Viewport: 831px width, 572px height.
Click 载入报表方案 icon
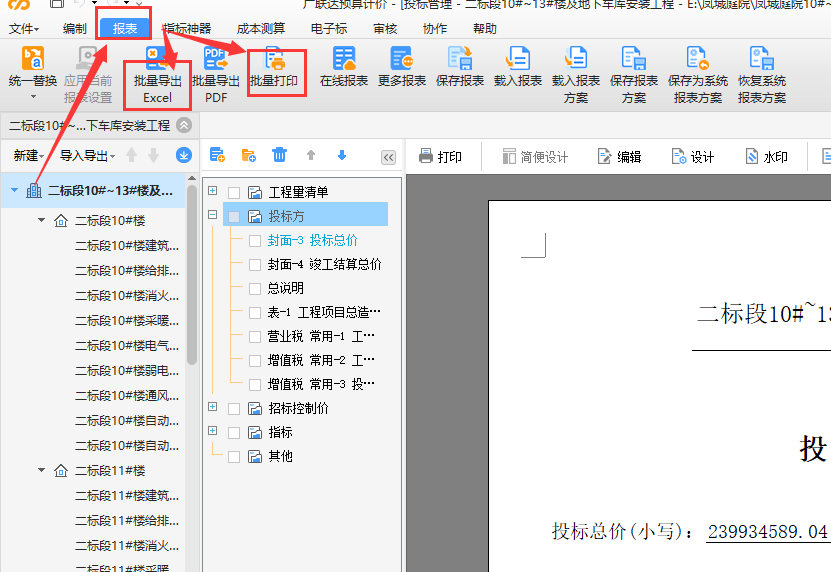pyautogui.click(x=576, y=58)
